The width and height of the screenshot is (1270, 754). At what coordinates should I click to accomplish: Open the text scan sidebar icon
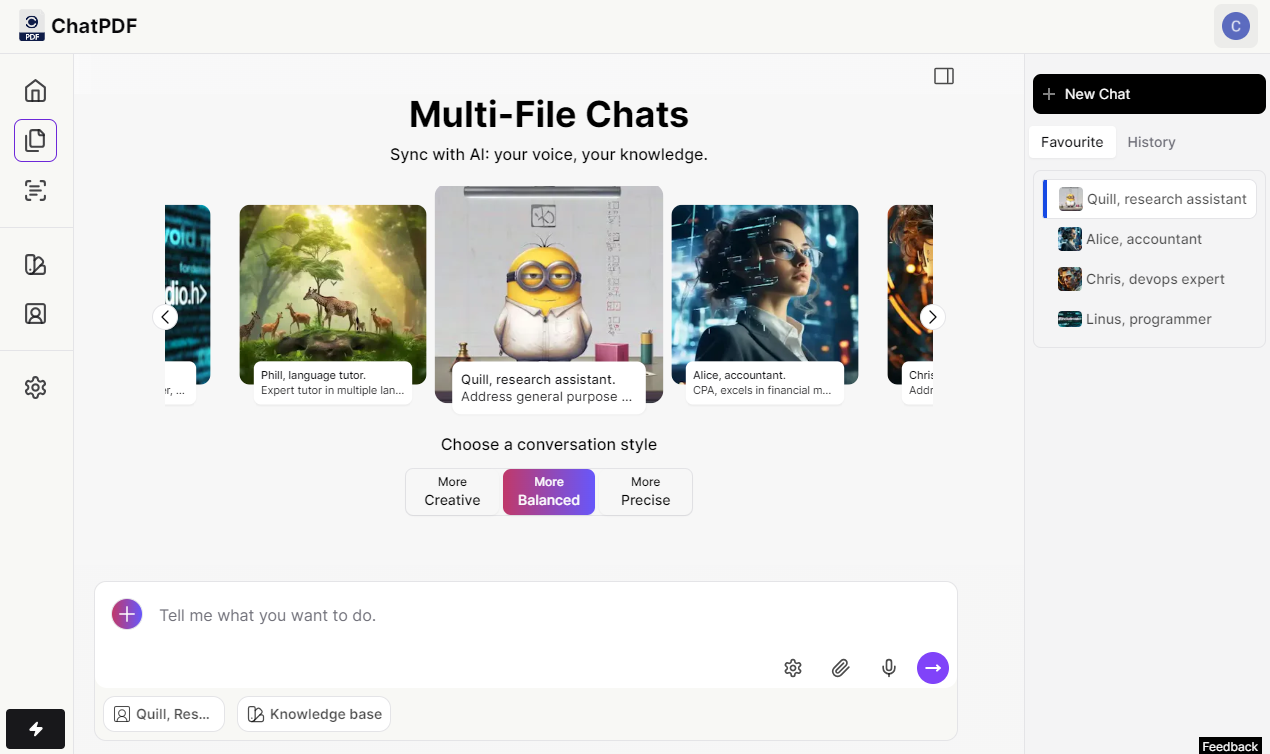35,190
